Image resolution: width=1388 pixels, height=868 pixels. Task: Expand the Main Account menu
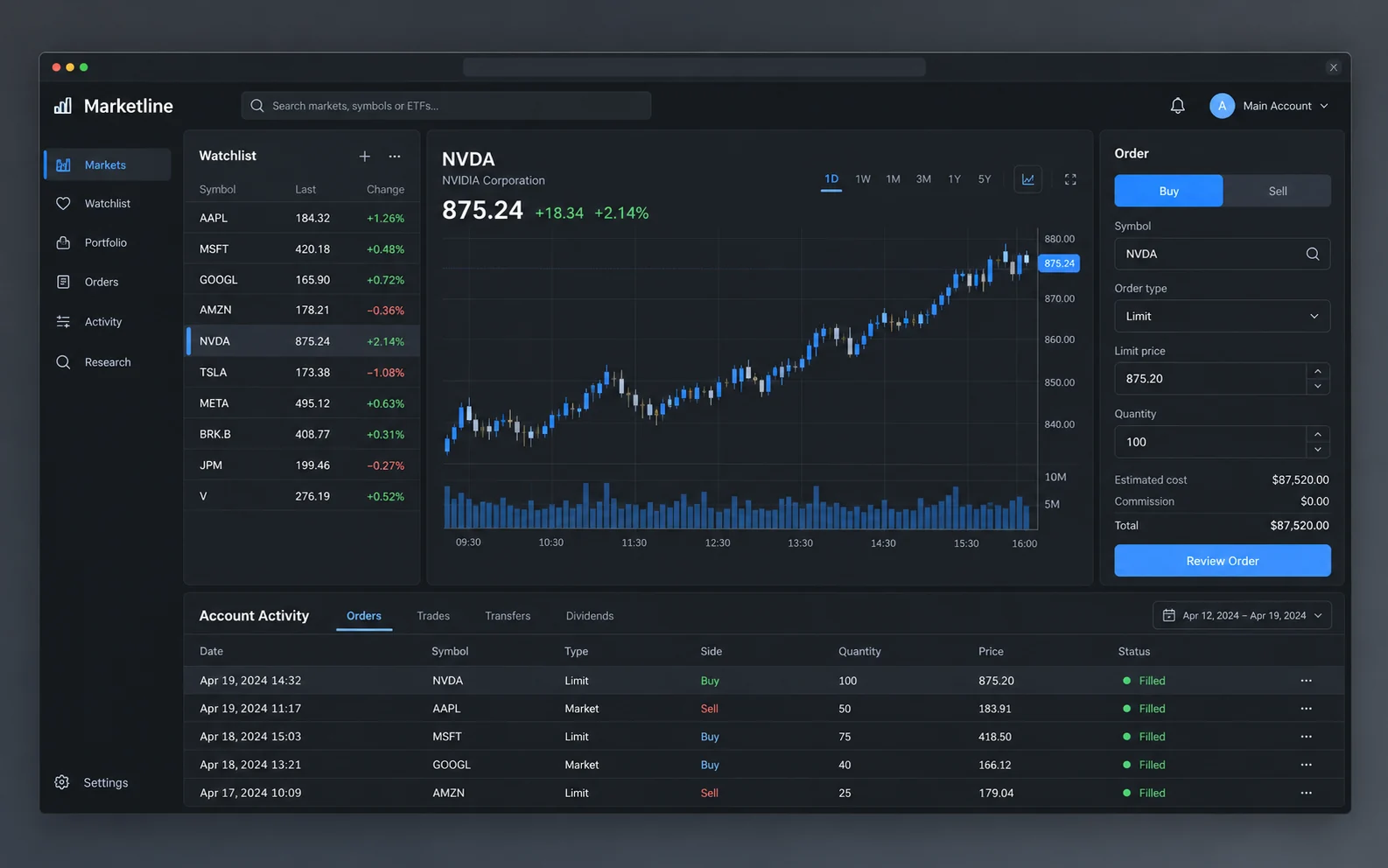(1270, 106)
